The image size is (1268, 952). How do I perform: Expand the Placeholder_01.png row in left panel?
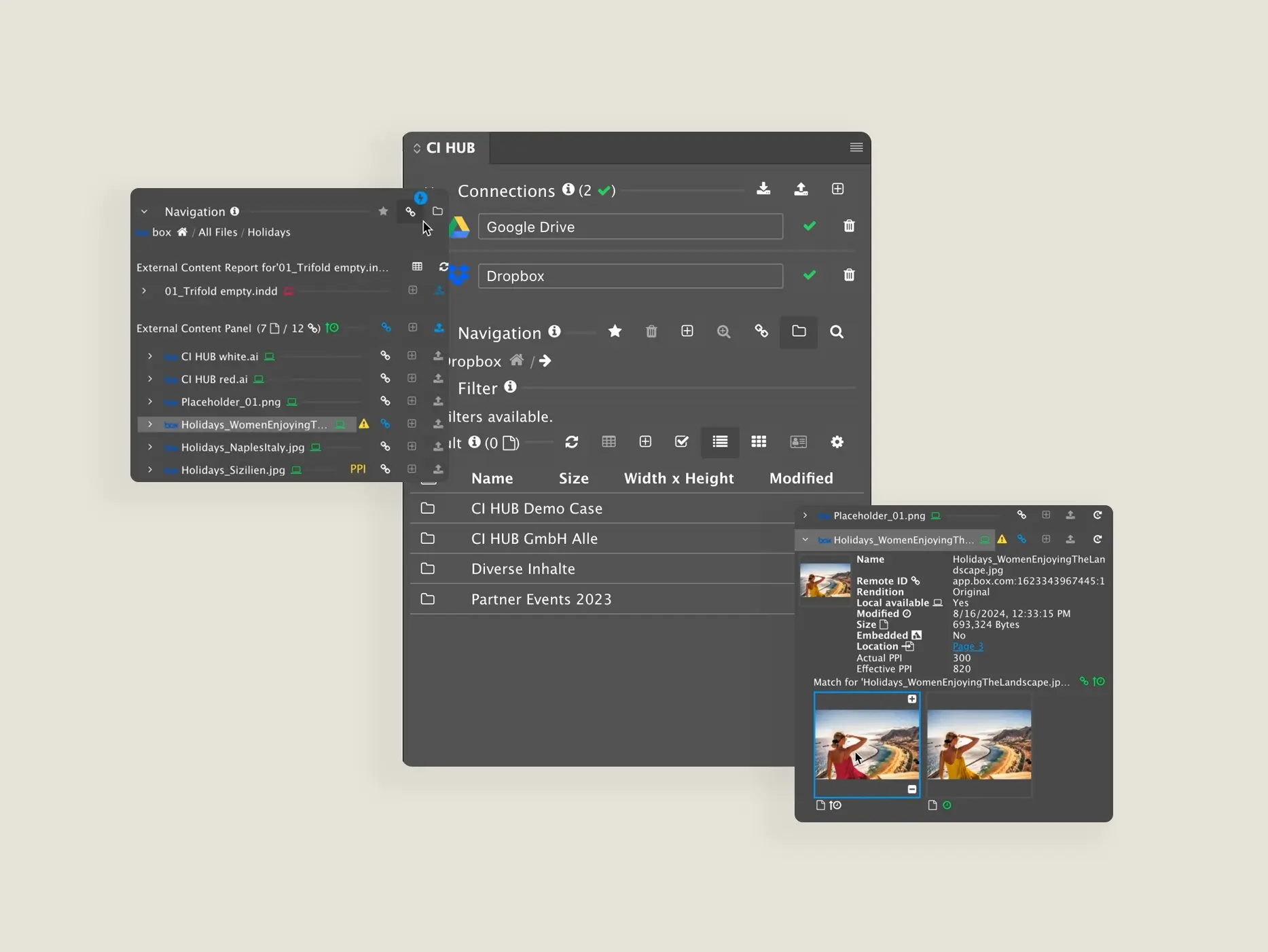(x=150, y=401)
